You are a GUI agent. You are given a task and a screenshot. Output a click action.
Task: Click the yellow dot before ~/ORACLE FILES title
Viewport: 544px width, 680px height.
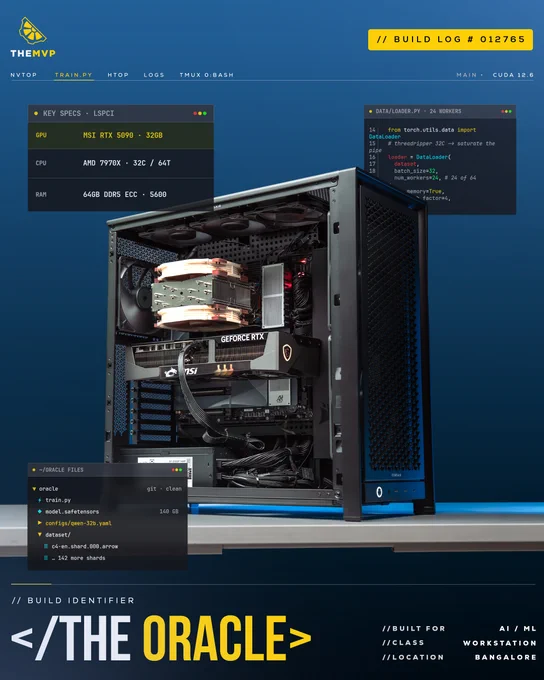34,470
